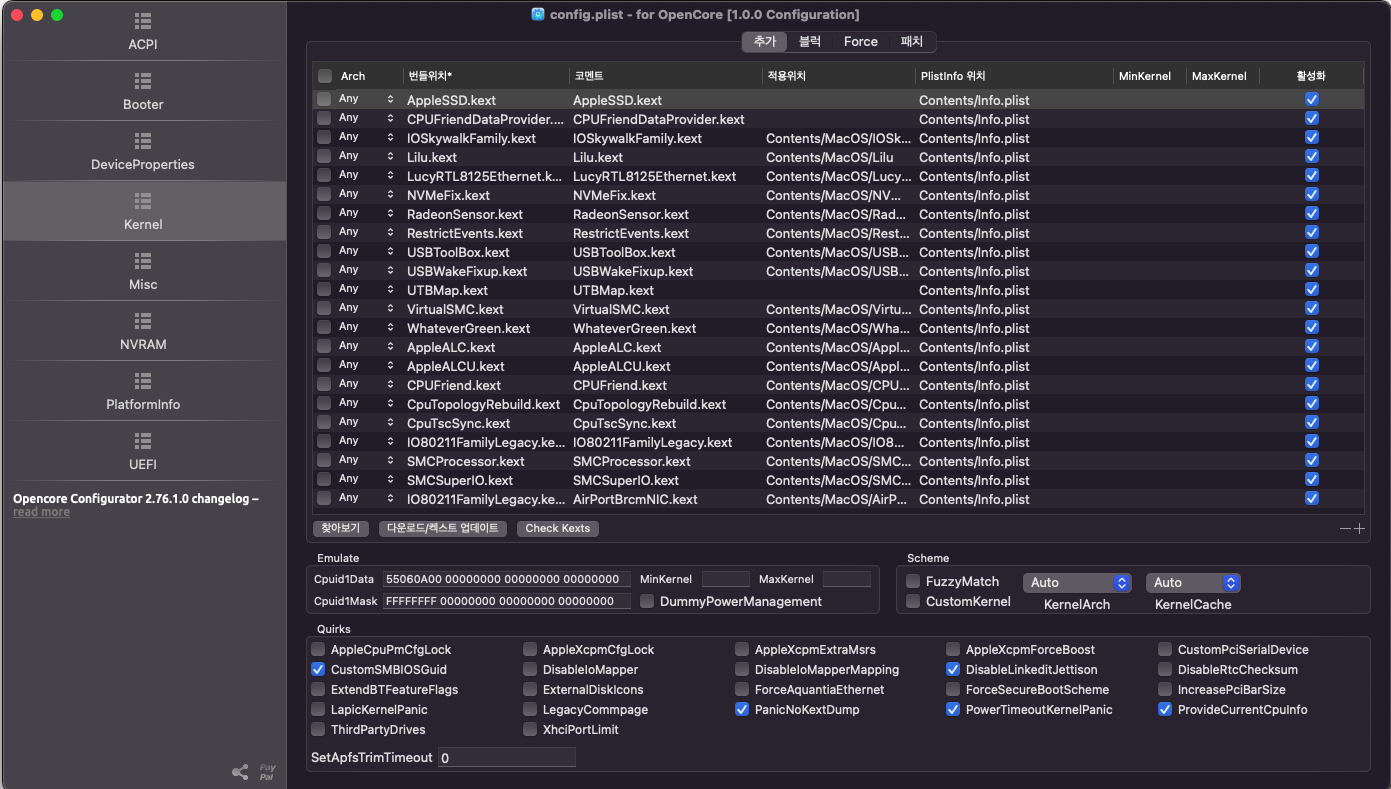Click the PayPal donate icon

coord(267,772)
